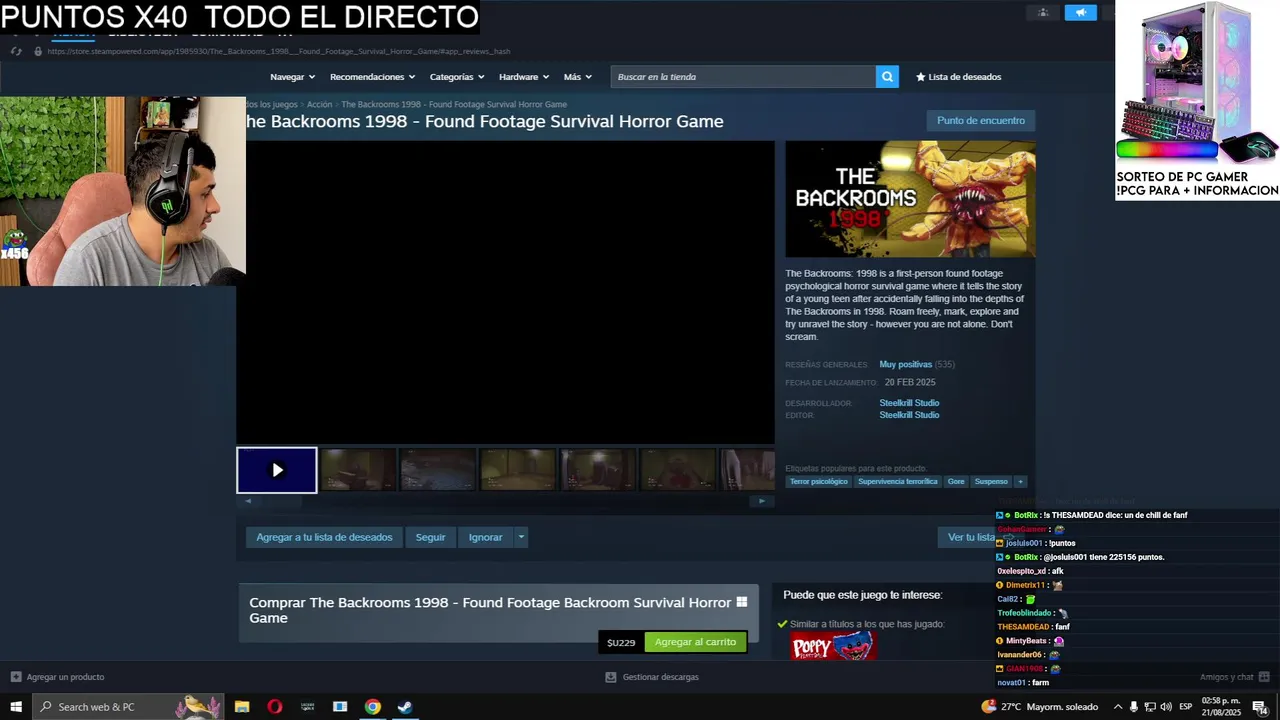Image resolution: width=1280 pixels, height=720 pixels.
Task: Click the Gestionar descargas label
Action: click(x=661, y=677)
